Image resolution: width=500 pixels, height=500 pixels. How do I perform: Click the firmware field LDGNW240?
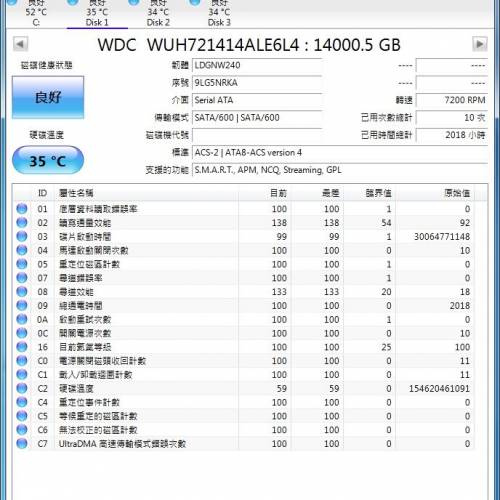(257, 65)
